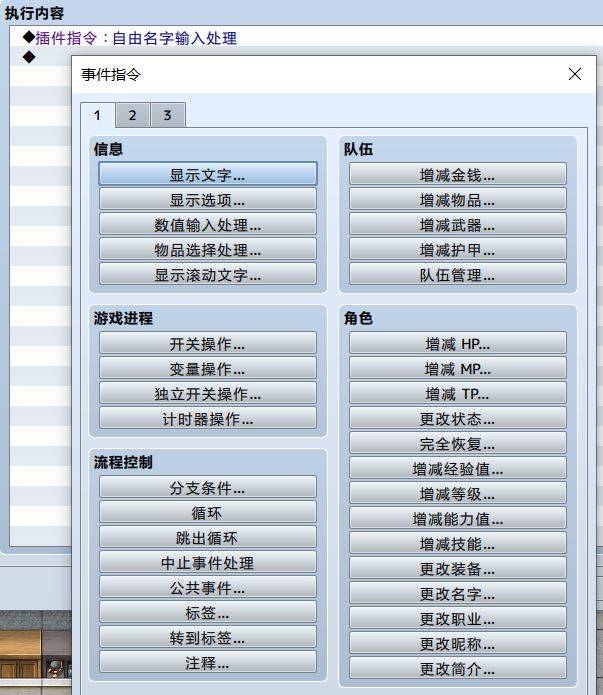Add a 循环 command
The image size is (603, 695).
[208, 512]
